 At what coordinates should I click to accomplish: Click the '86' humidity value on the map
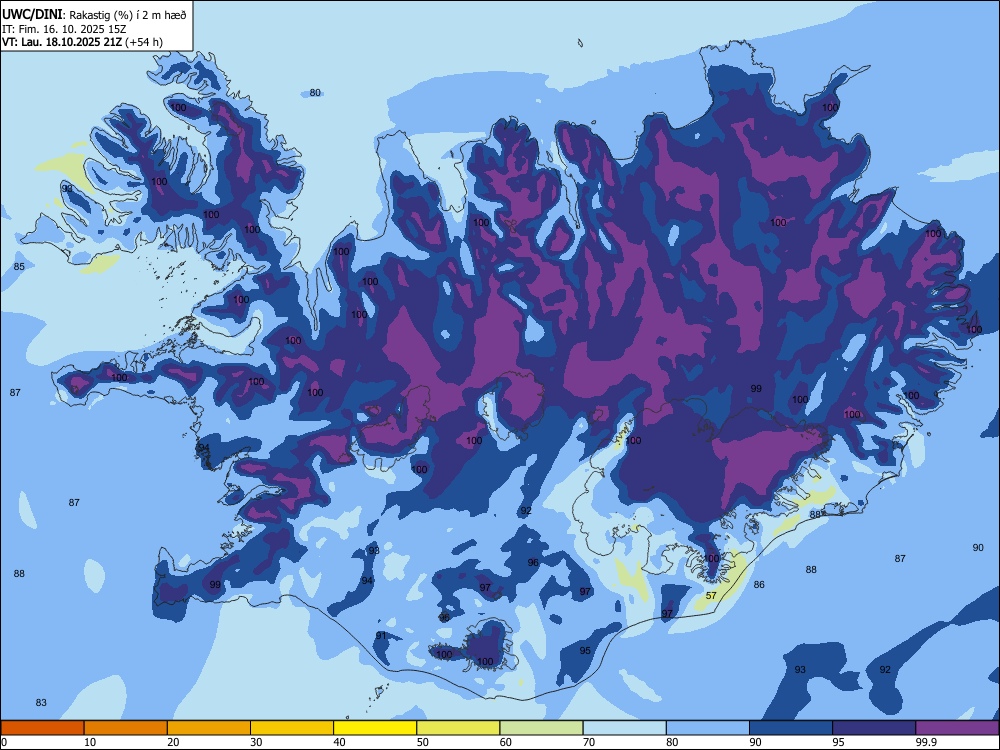(759, 584)
